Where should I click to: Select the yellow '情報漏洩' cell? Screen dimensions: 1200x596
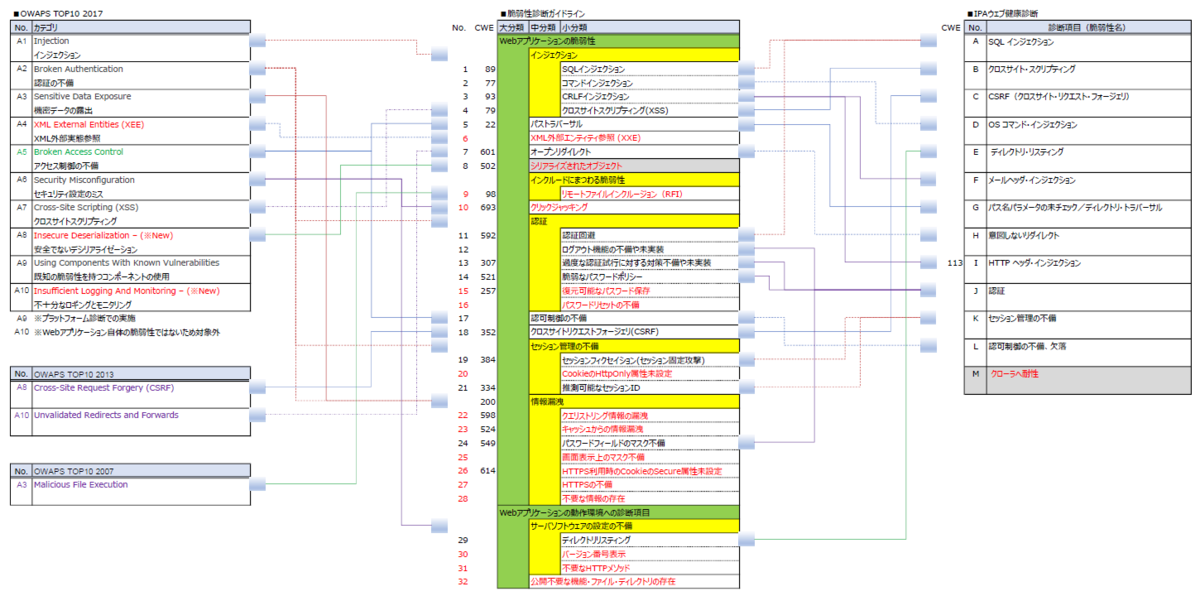click(633, 401)
